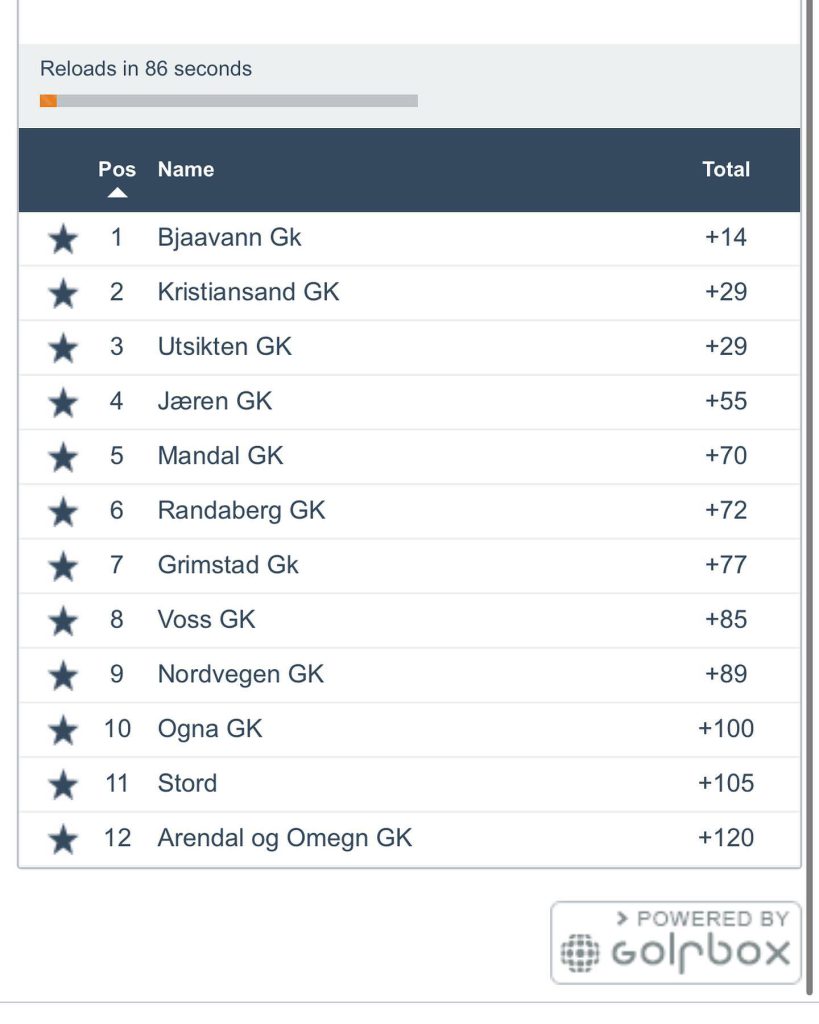Image resolution: width=819 pixels, height=1024 pixels.
Task: Click the vertical scrollbar at right edge
Action: click(808, 500)
